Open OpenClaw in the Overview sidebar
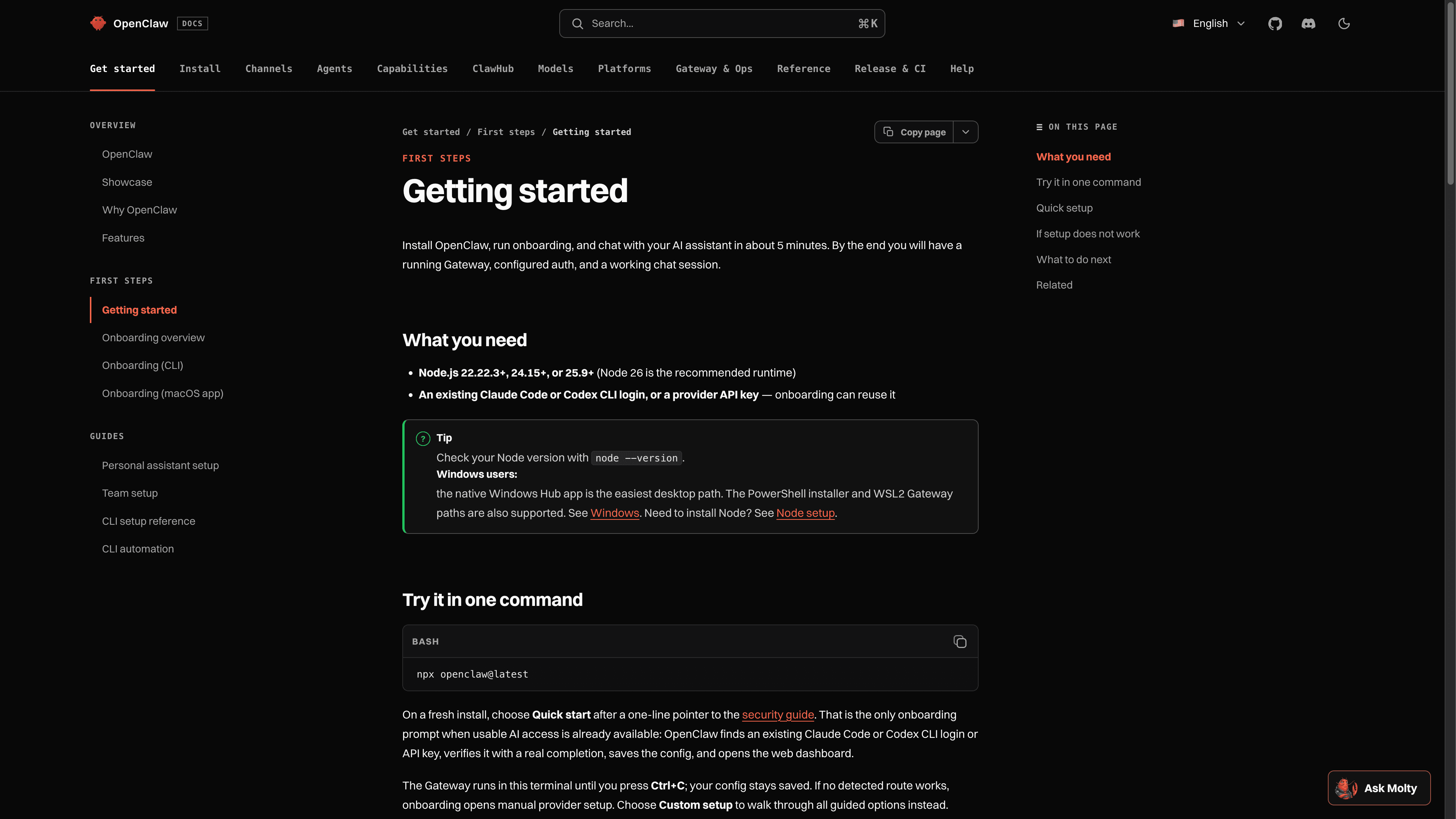 coord(127,154)
